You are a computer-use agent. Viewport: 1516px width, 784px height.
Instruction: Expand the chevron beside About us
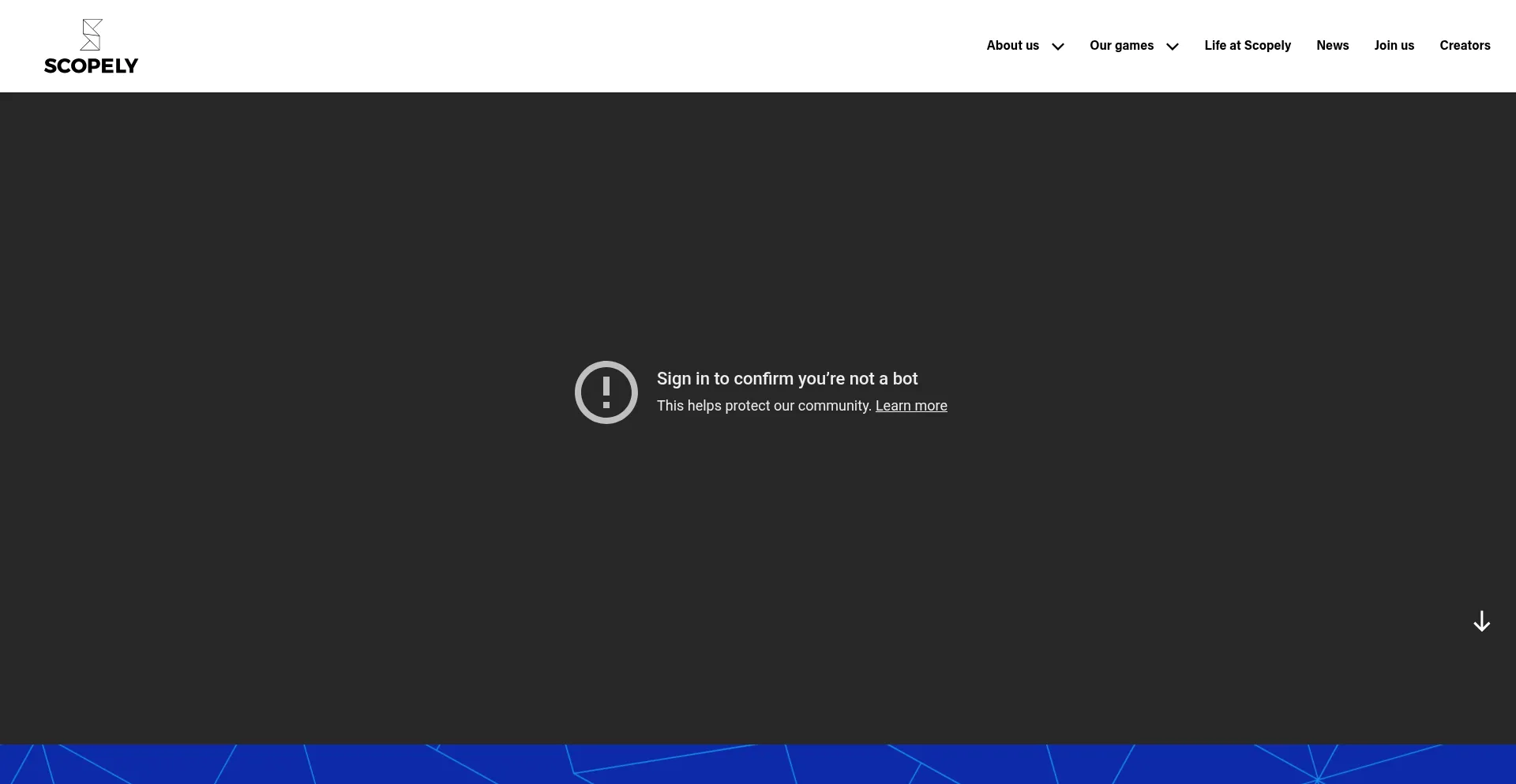click(x=1058, y=47)
